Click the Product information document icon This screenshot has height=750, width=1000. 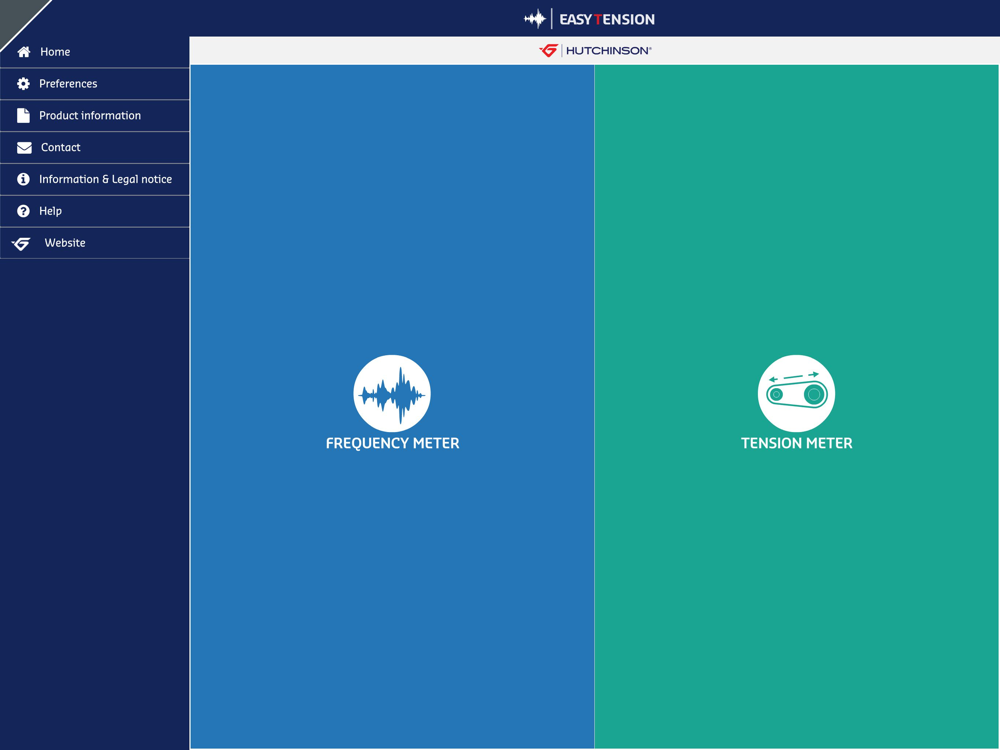tap(24, 115)
